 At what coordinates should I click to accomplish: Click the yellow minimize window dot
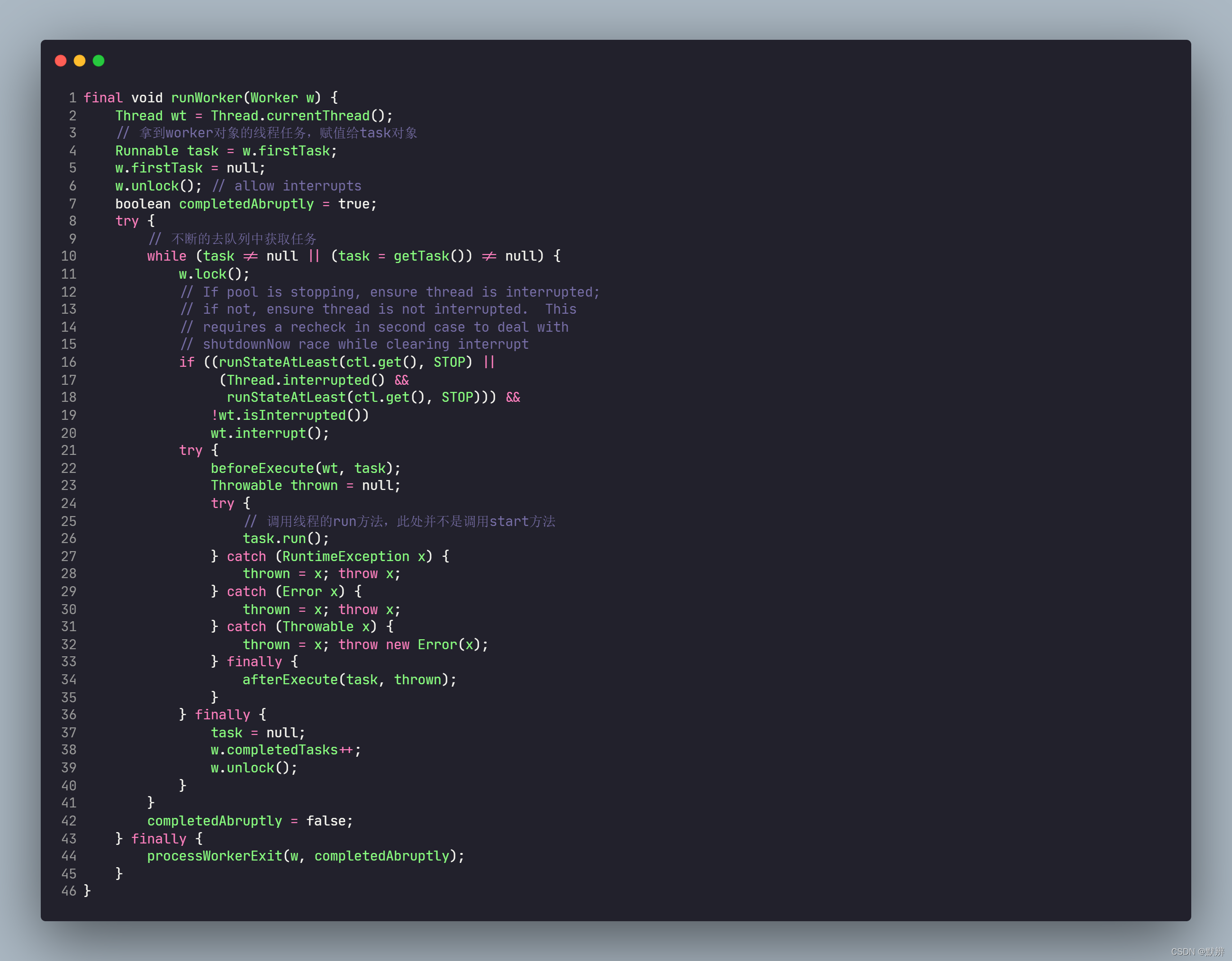click(80, 61)
